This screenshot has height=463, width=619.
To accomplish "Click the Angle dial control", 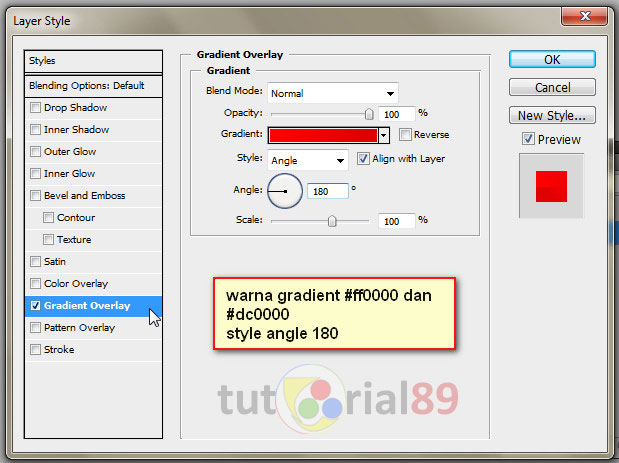I will pyautogui.click(x=285, y=191).
